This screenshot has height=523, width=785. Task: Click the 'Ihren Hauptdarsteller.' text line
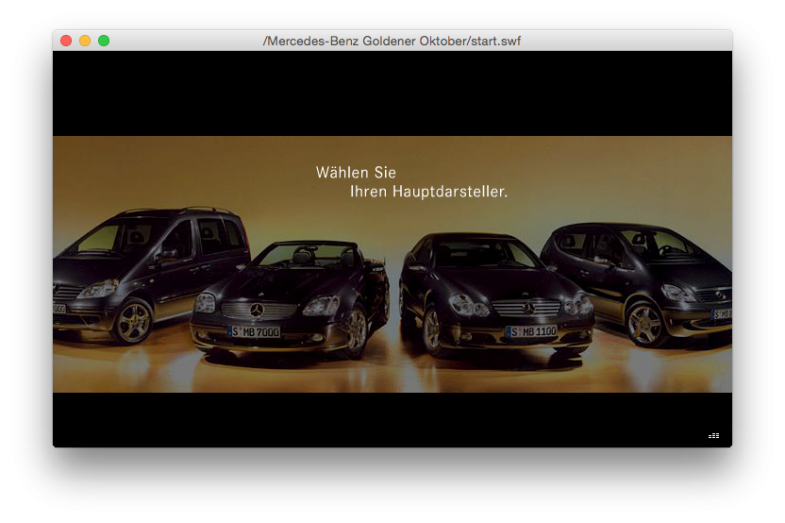click(429, 192)
